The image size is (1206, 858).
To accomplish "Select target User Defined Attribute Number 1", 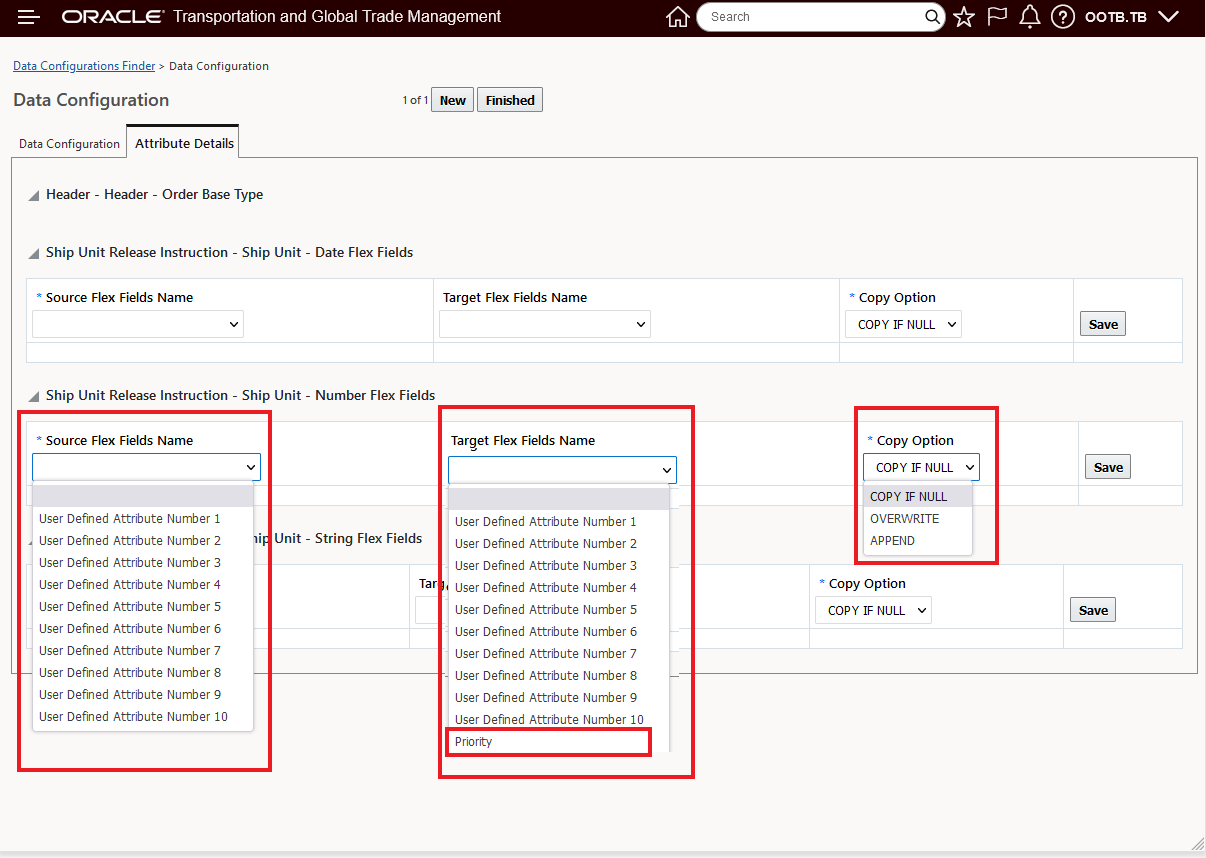I will [559, 522].
